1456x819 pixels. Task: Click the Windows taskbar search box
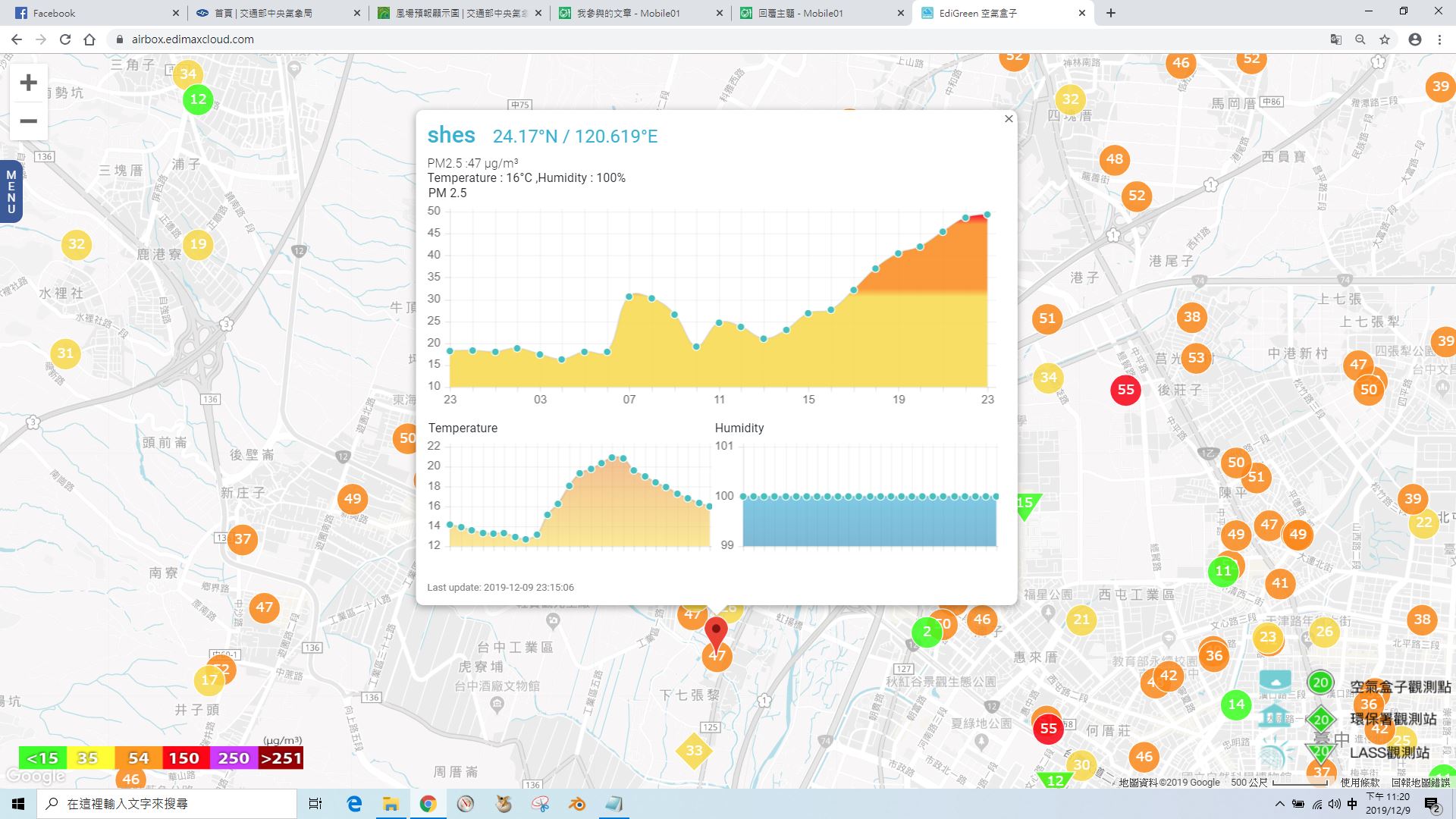coord(167,804)
